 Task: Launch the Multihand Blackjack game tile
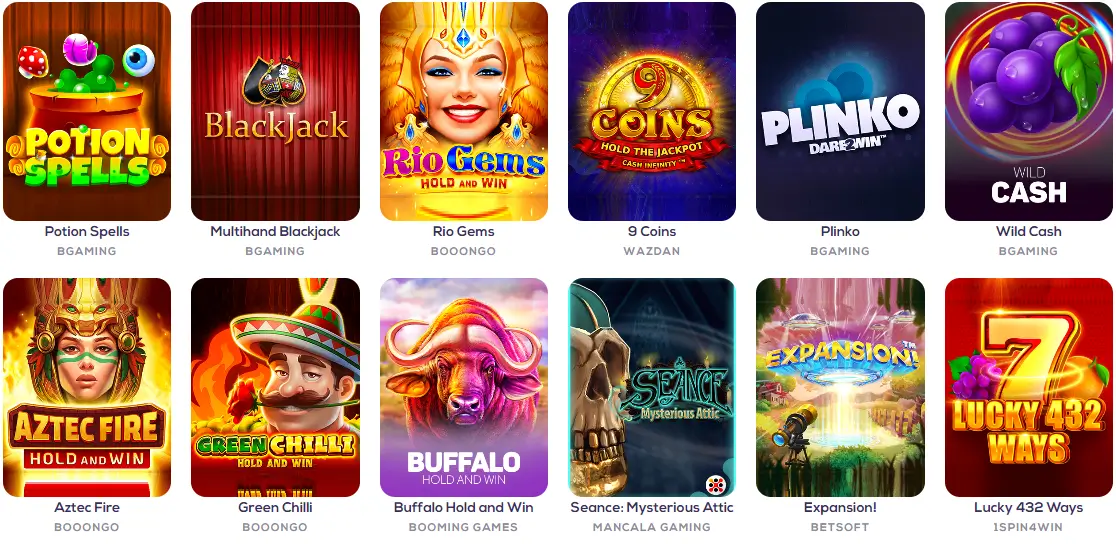(275, 111)
